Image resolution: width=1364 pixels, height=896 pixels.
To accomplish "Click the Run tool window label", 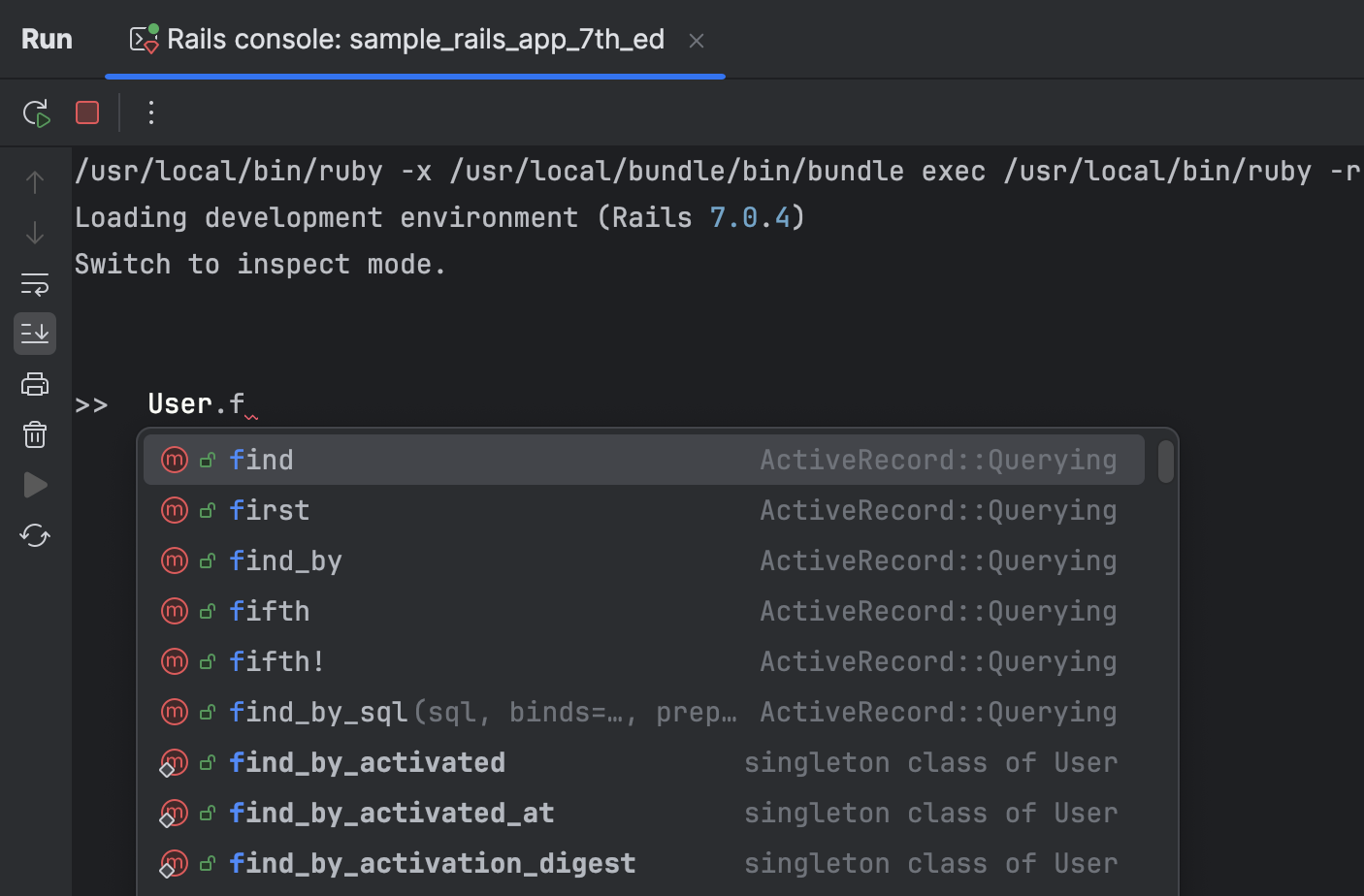I will 47,40.
